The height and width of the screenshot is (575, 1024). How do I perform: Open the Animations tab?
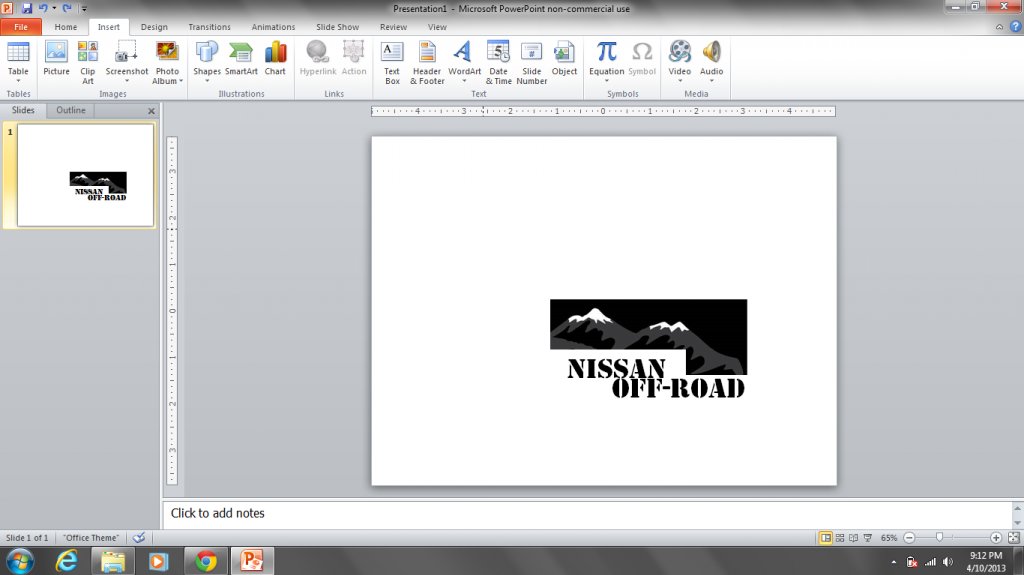pos(273,27)
